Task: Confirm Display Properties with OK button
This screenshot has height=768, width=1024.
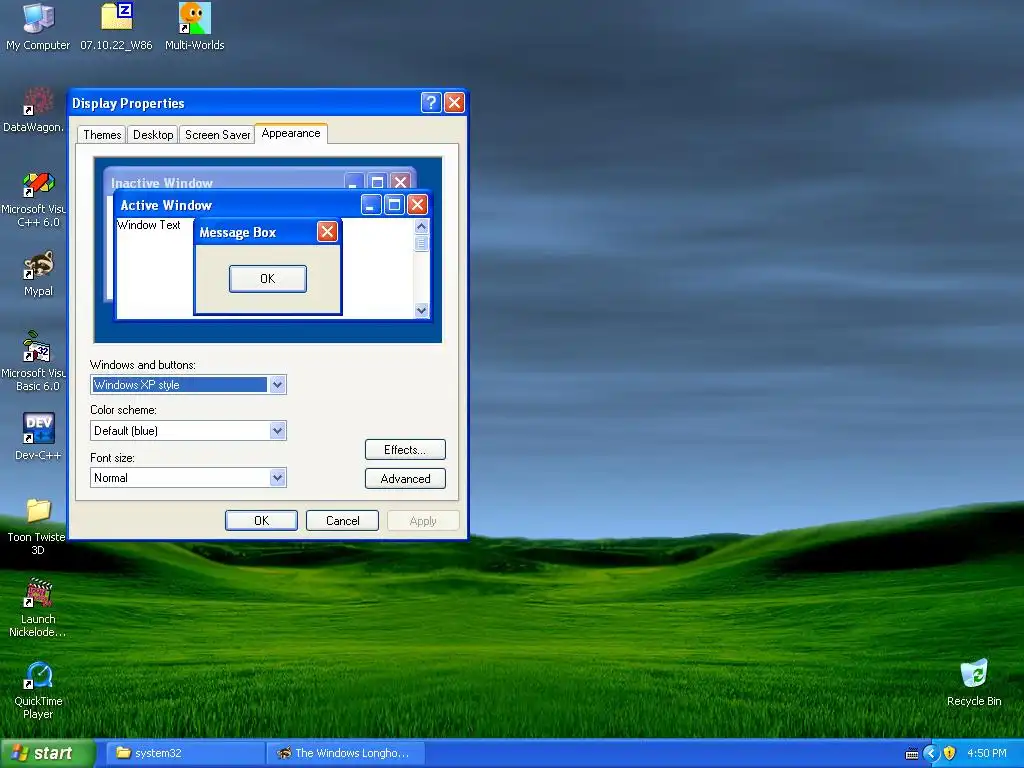Action: 261,520
